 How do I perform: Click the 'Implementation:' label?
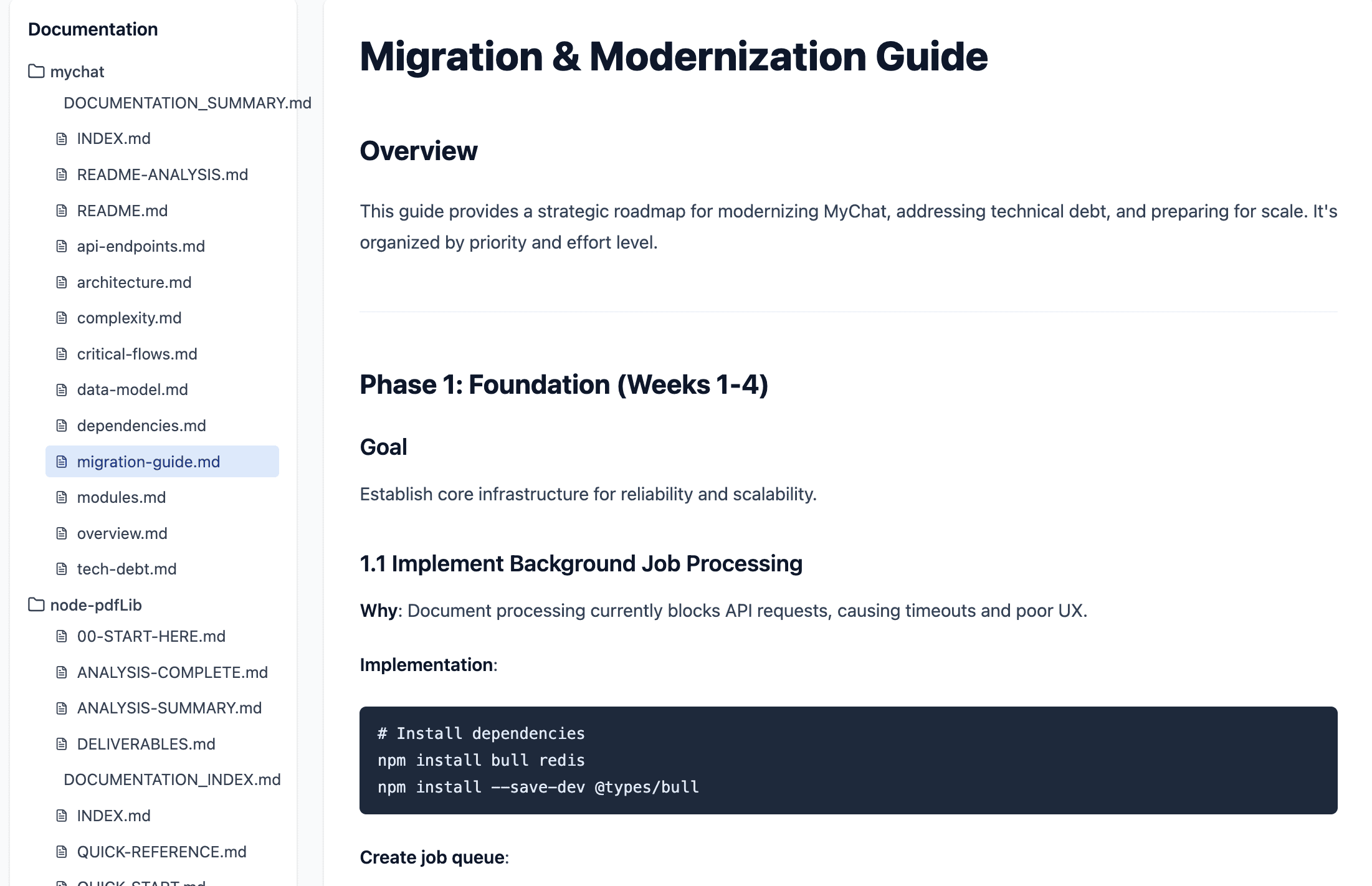[x=429, y=665]
